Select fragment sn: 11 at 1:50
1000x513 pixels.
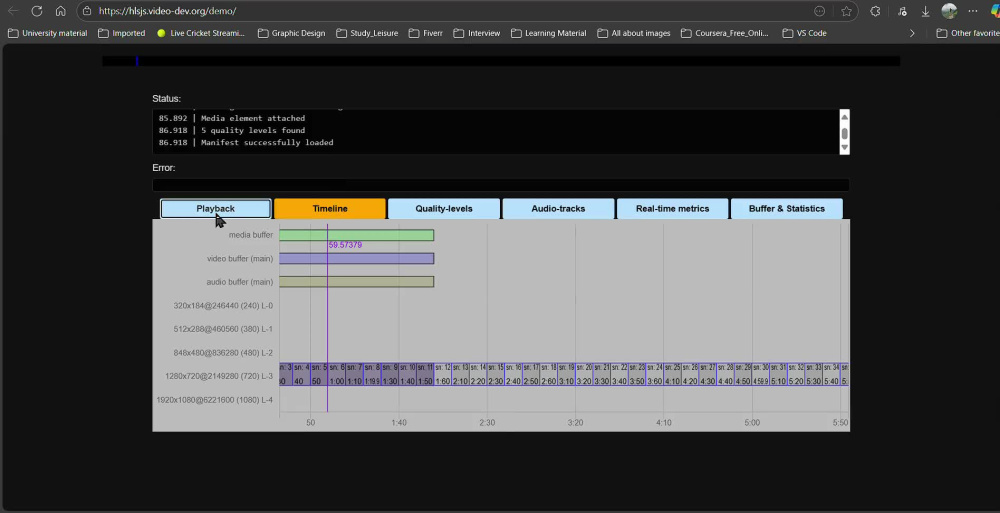pyautogui.click(x=425, y=375)
